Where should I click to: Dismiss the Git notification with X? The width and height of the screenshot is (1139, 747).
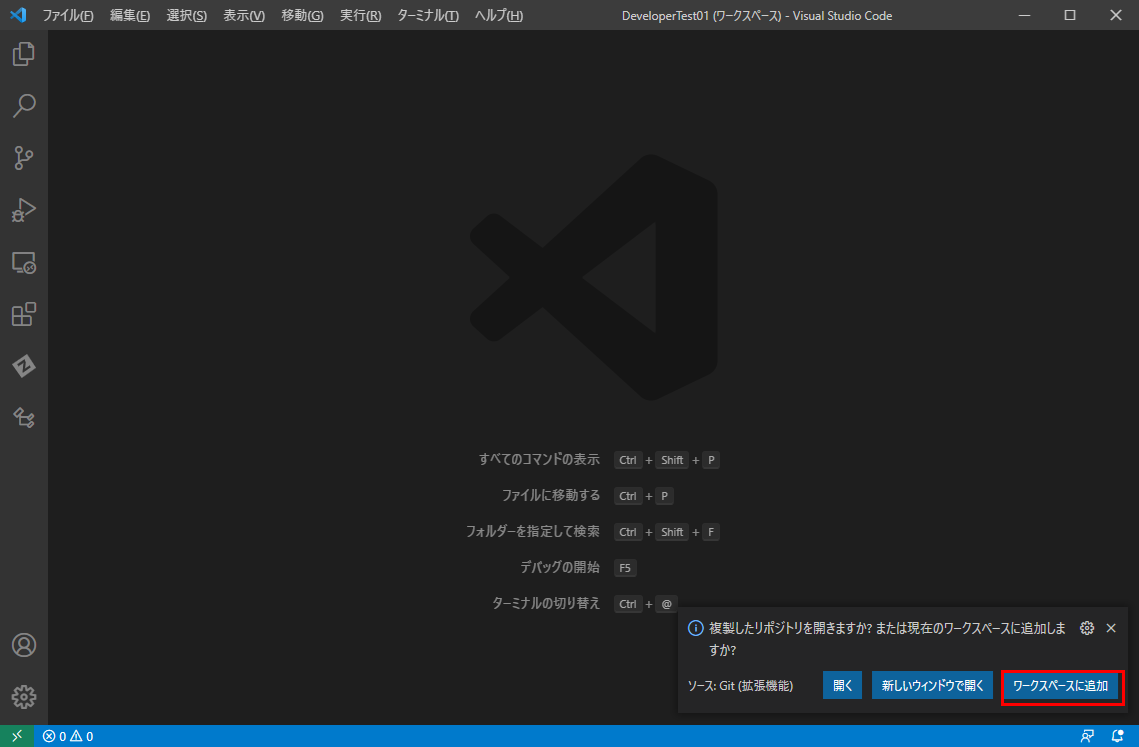[1111, 628]
